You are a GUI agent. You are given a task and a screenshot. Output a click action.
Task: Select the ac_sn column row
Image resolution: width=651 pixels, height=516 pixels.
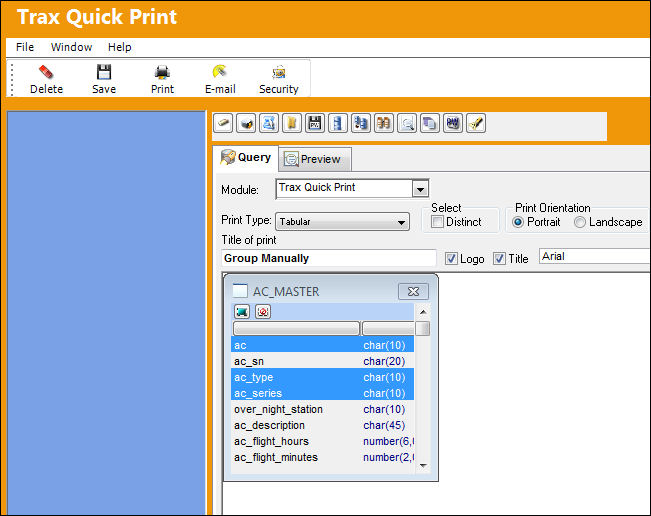point(323,361)
